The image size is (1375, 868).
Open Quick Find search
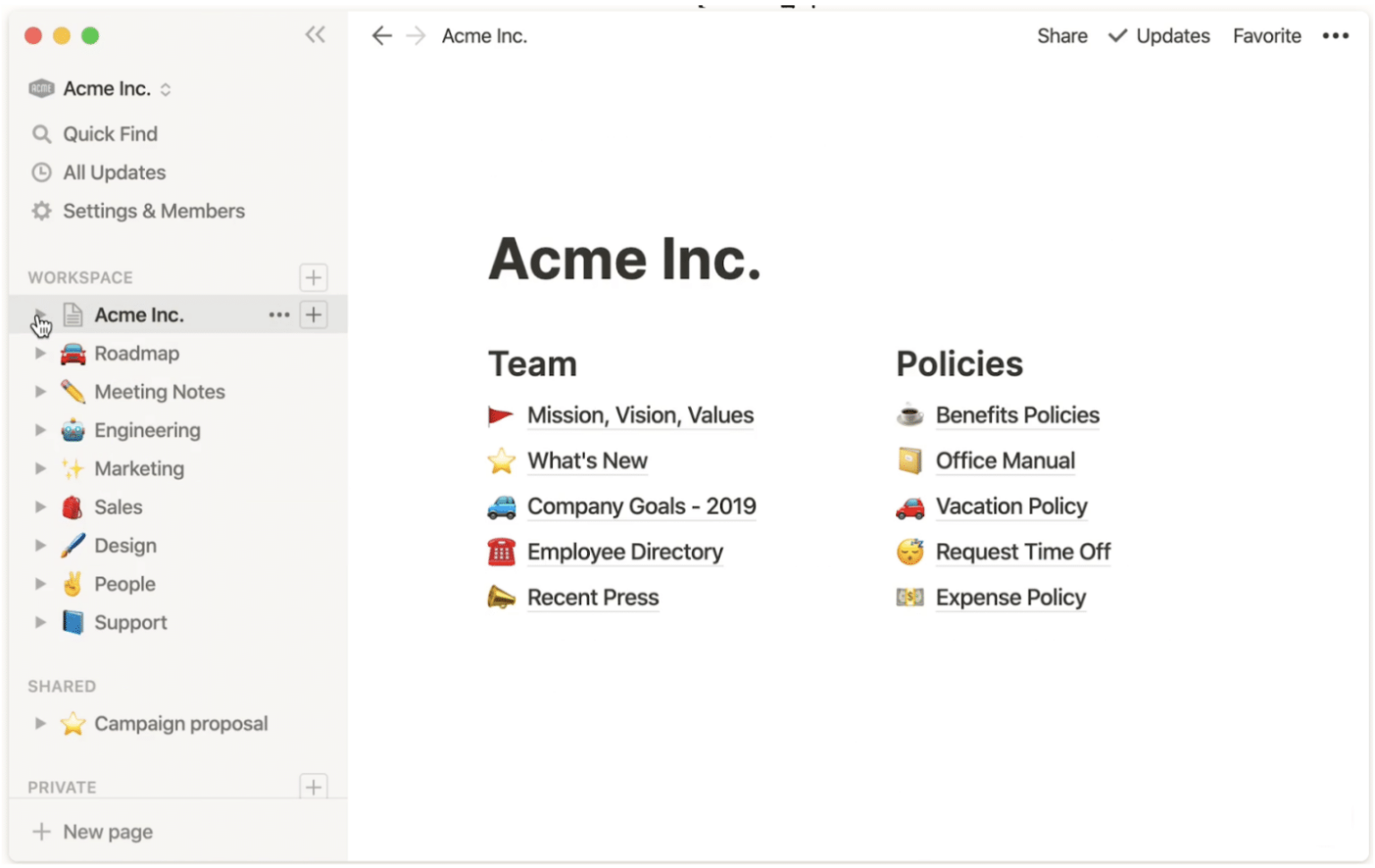coord(109,133)
